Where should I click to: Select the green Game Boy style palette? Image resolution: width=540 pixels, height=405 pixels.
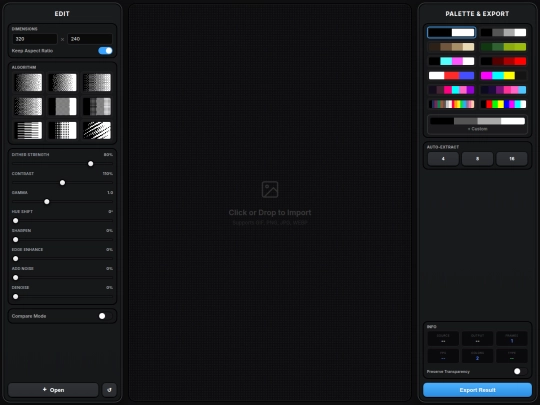click(x=503, y=47)
